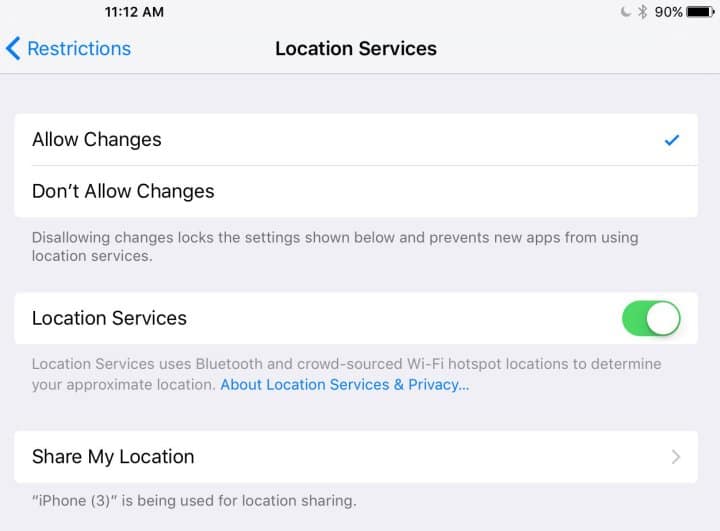Image resolution: width=720 pixels, height=531 pixels.
Task: Click the iPhone (3) location sharing note
Action: coord(194,501)
